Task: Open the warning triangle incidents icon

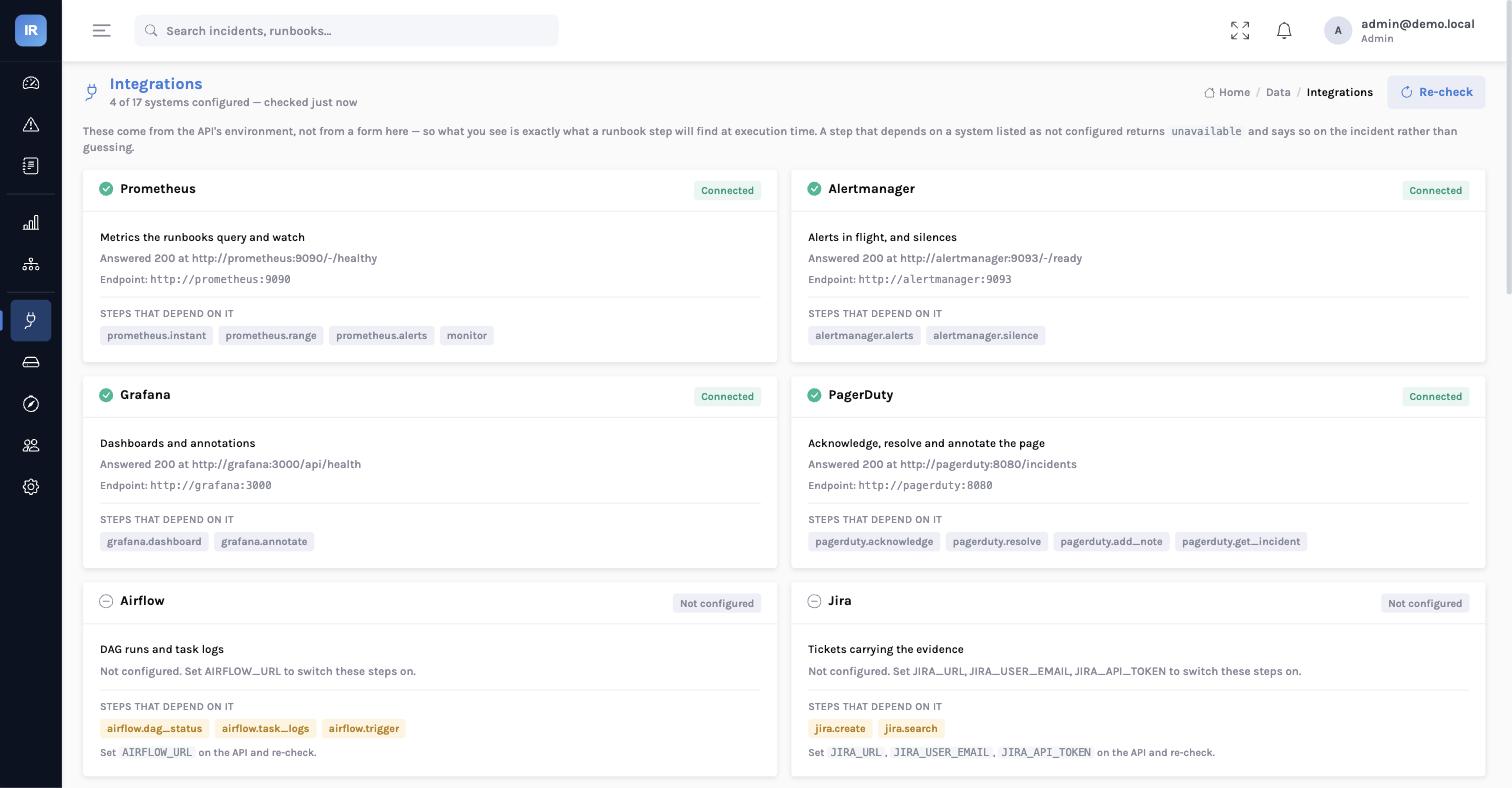Action: (x=31, y=125)
